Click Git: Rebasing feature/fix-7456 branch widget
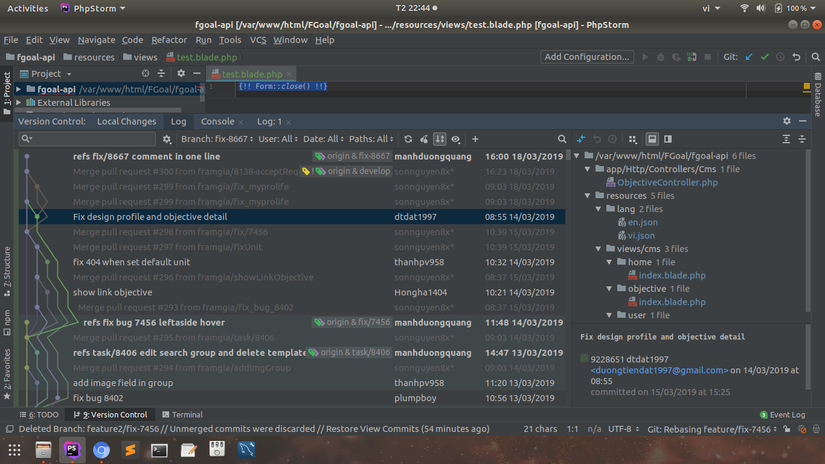 pyautogui.click(x=712, y=429)
